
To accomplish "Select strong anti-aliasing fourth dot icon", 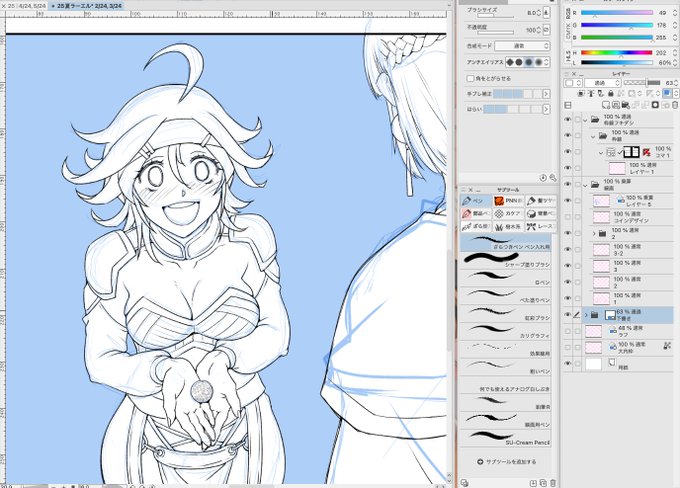I will pos(539,62).
